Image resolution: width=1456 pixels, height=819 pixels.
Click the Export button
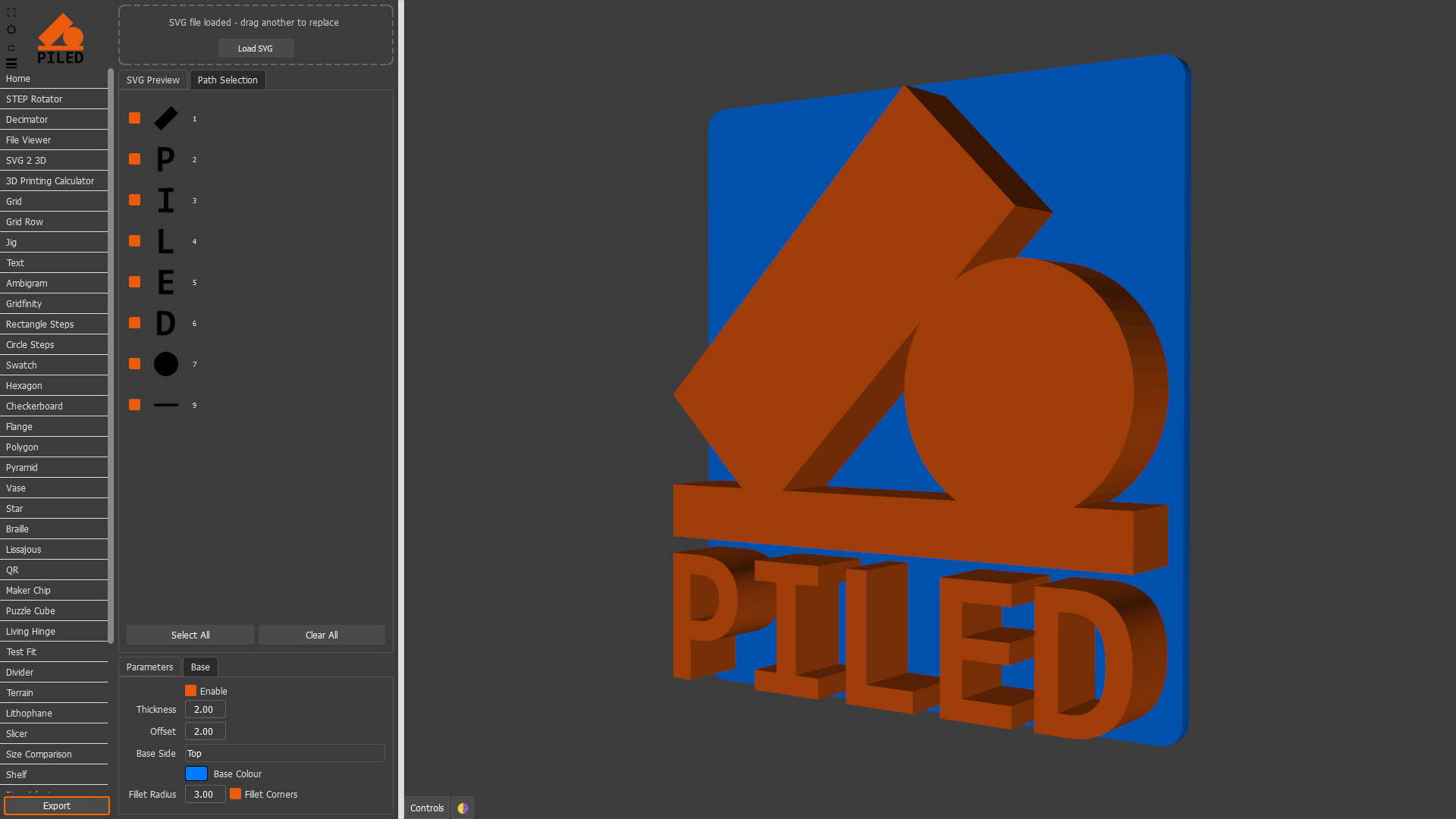(57, 806)
